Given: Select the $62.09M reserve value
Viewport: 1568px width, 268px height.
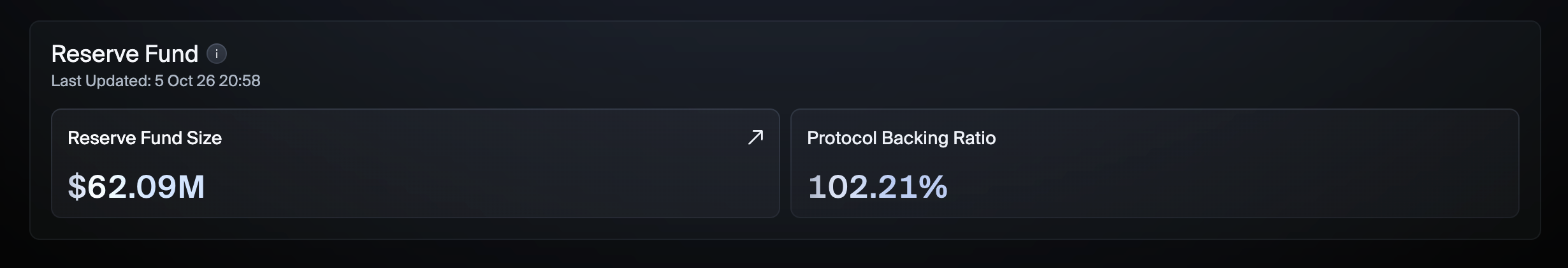Looking at the screenshot, I should point(136,187).
